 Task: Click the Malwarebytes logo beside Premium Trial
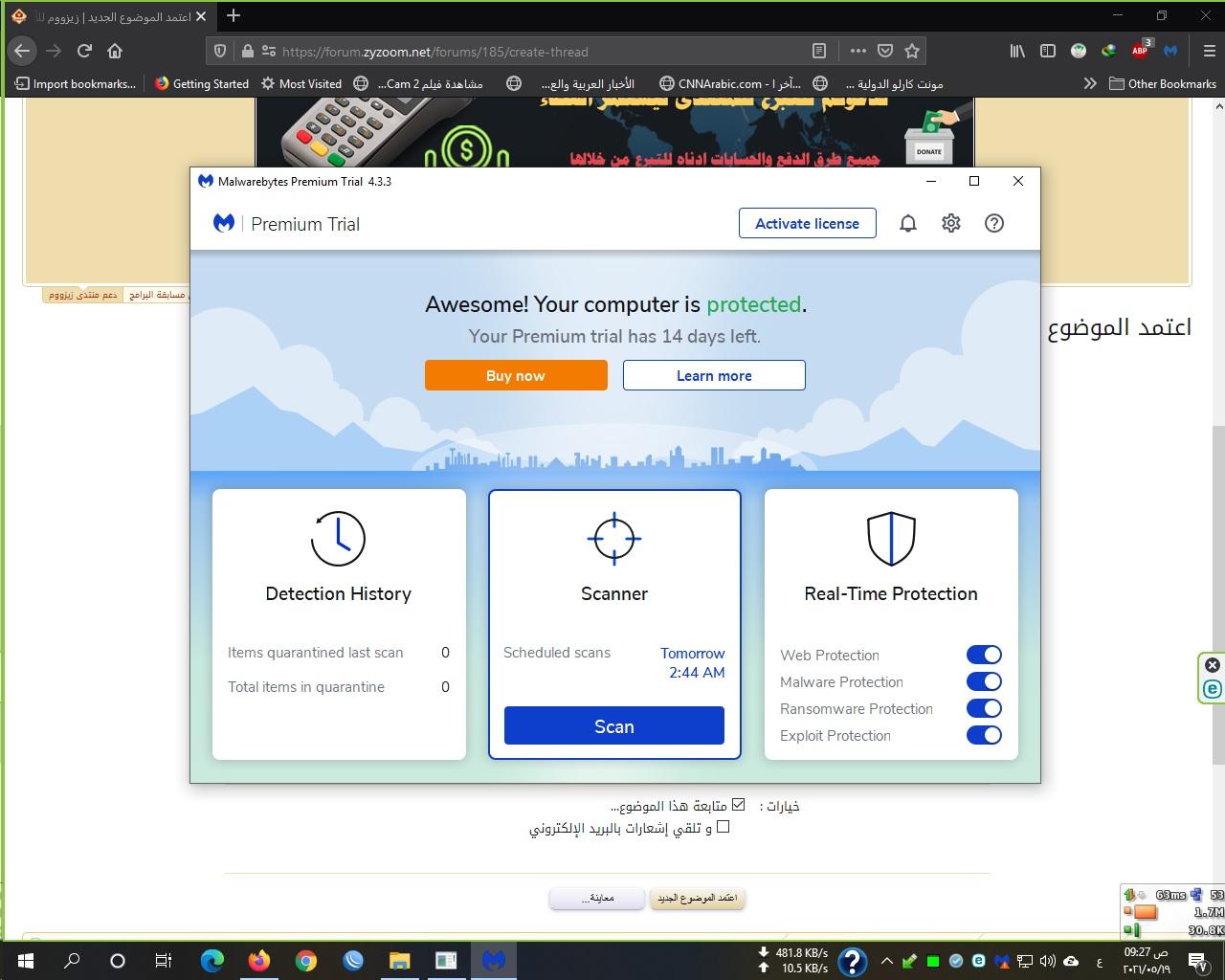pos(224,224)
